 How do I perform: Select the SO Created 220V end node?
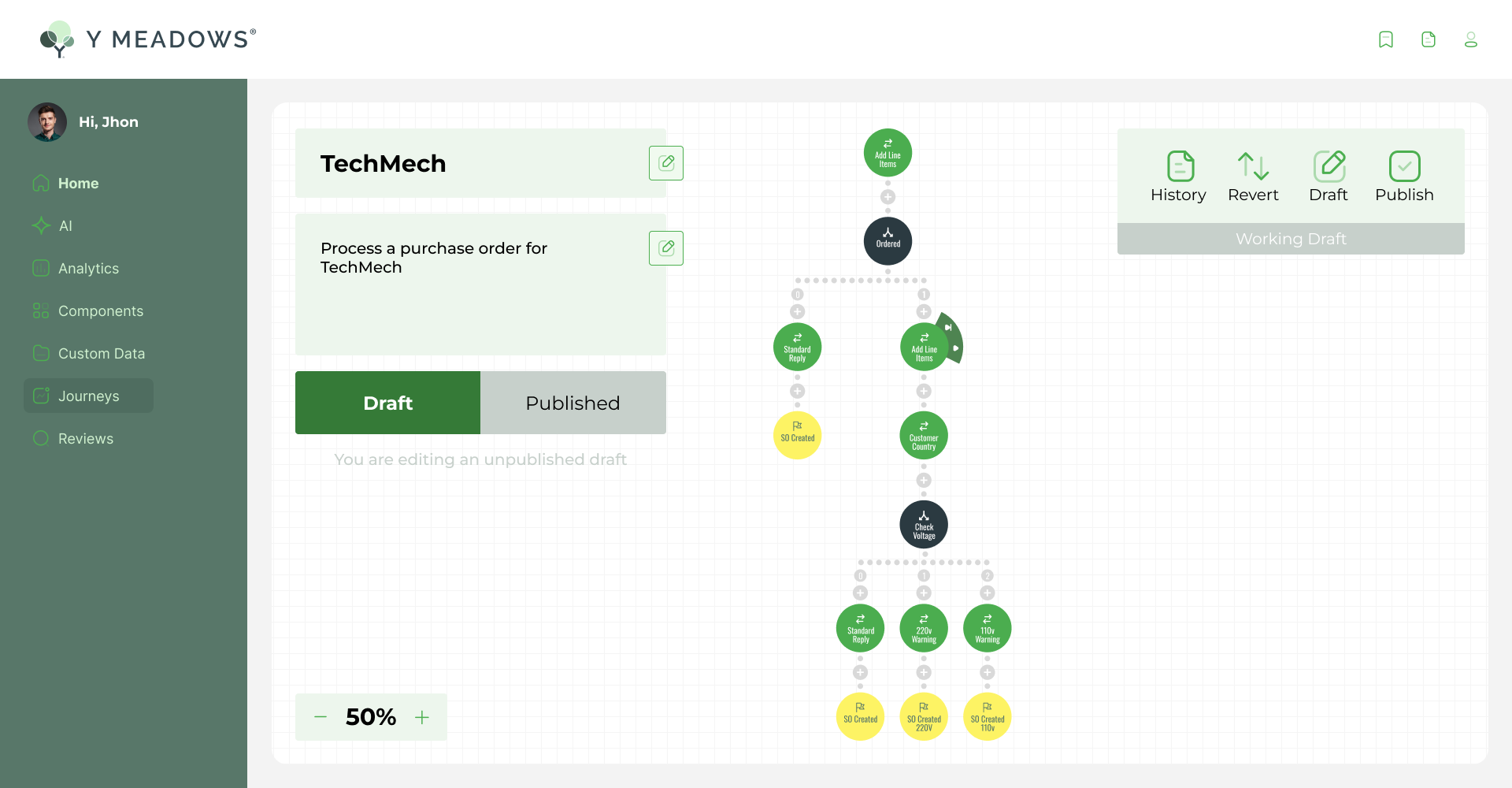(x=924, y=717)
